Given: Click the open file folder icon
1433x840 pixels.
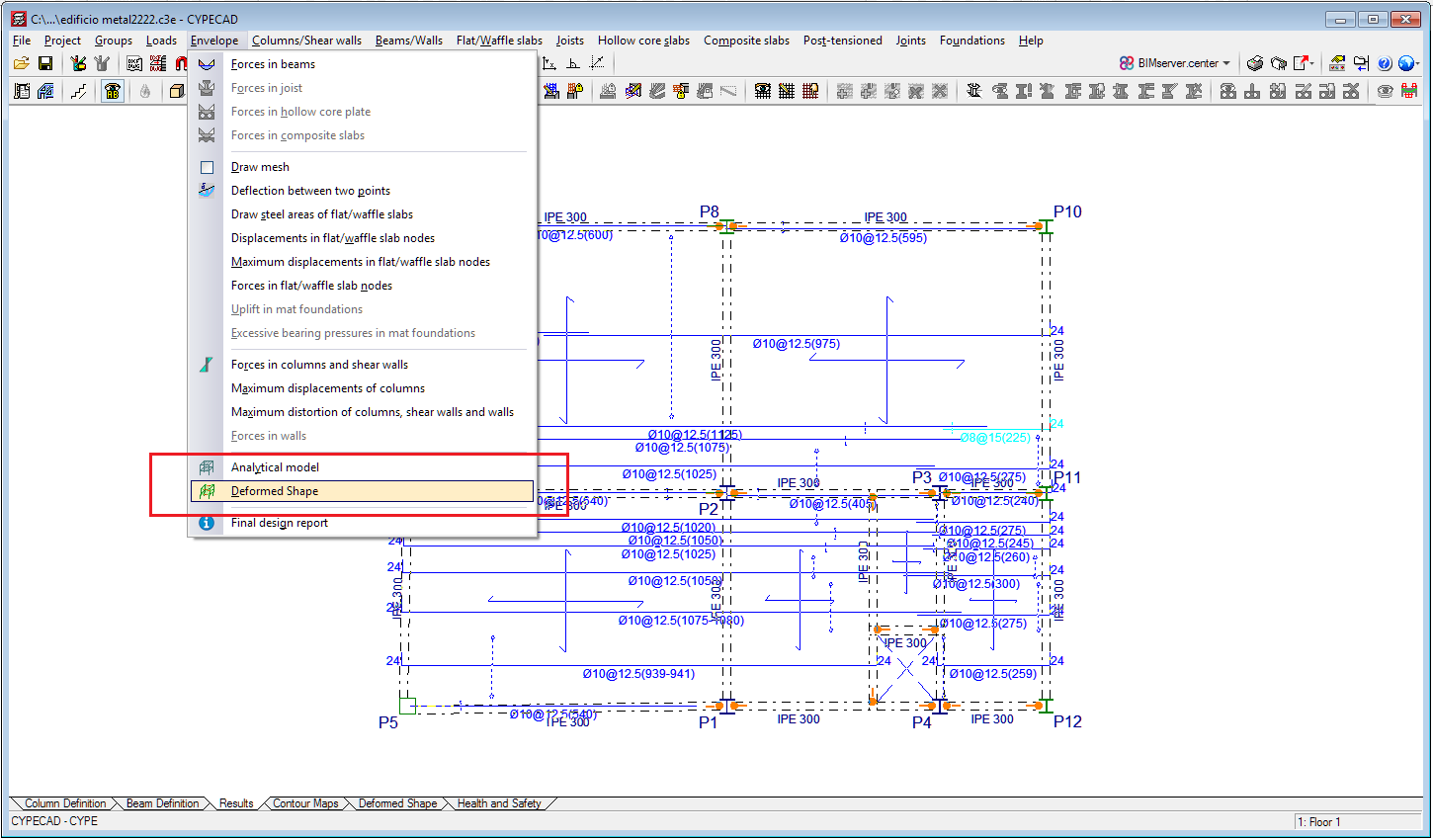Looking at the screenshot, I should pyautogui.click(x=21, y=63).
